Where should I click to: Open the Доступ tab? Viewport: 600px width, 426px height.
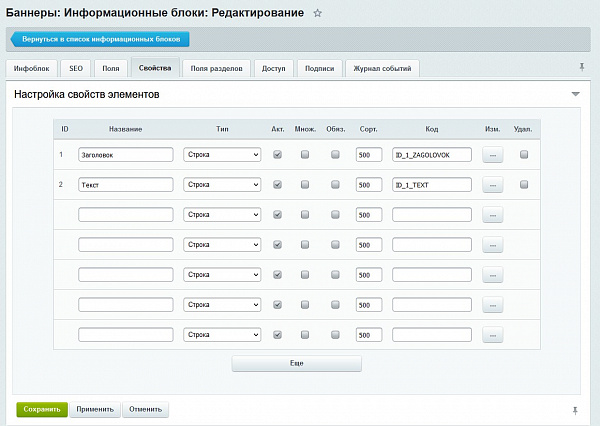coord(274,69)
